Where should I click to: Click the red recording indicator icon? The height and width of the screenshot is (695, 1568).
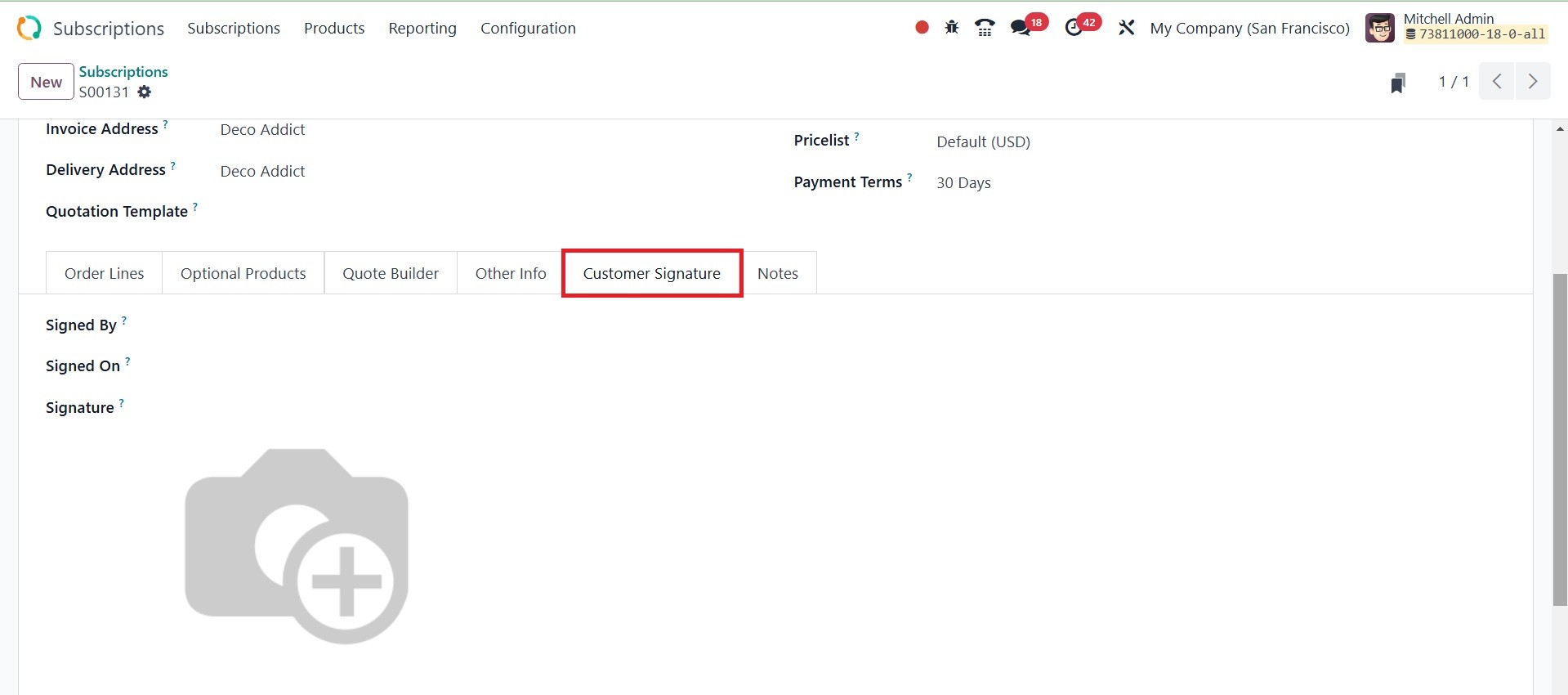[x=922, y=28]
